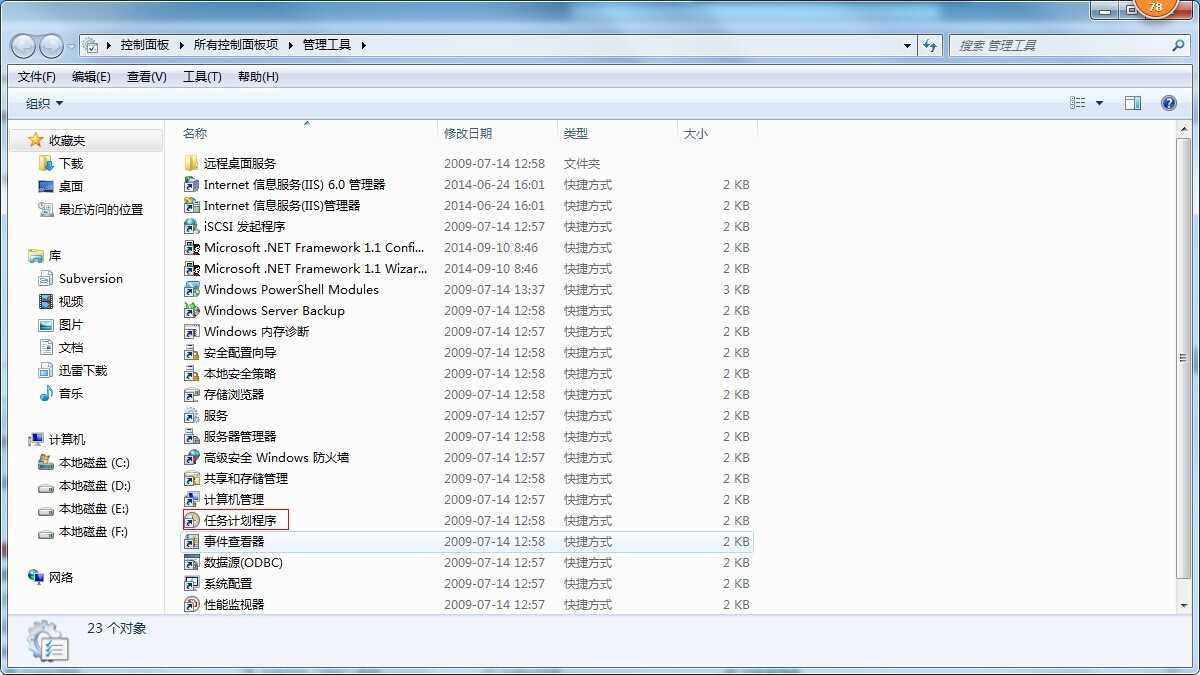The image size is (1200, 675).
Task: Open the 文件(F) menu
Action: click(x=37, y=77)
